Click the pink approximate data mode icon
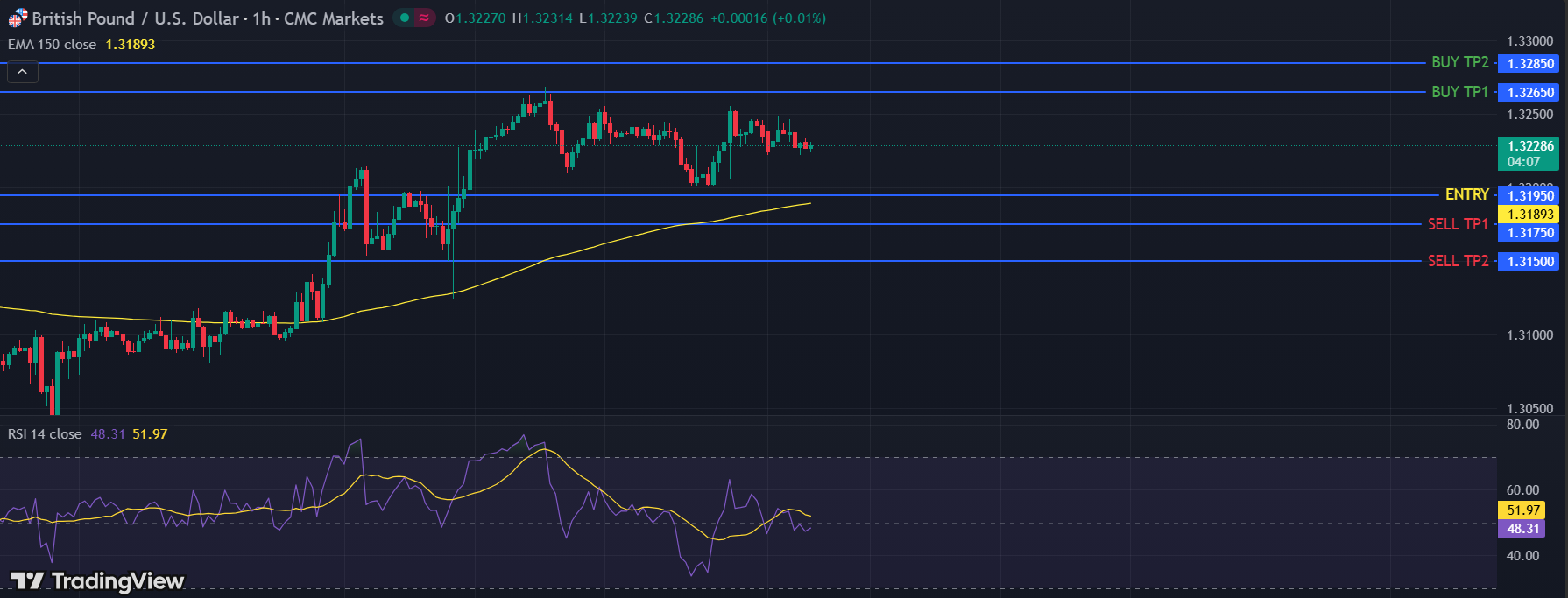Image resolution: width=1568 pixels, height=598 pixels. [424, 18]
